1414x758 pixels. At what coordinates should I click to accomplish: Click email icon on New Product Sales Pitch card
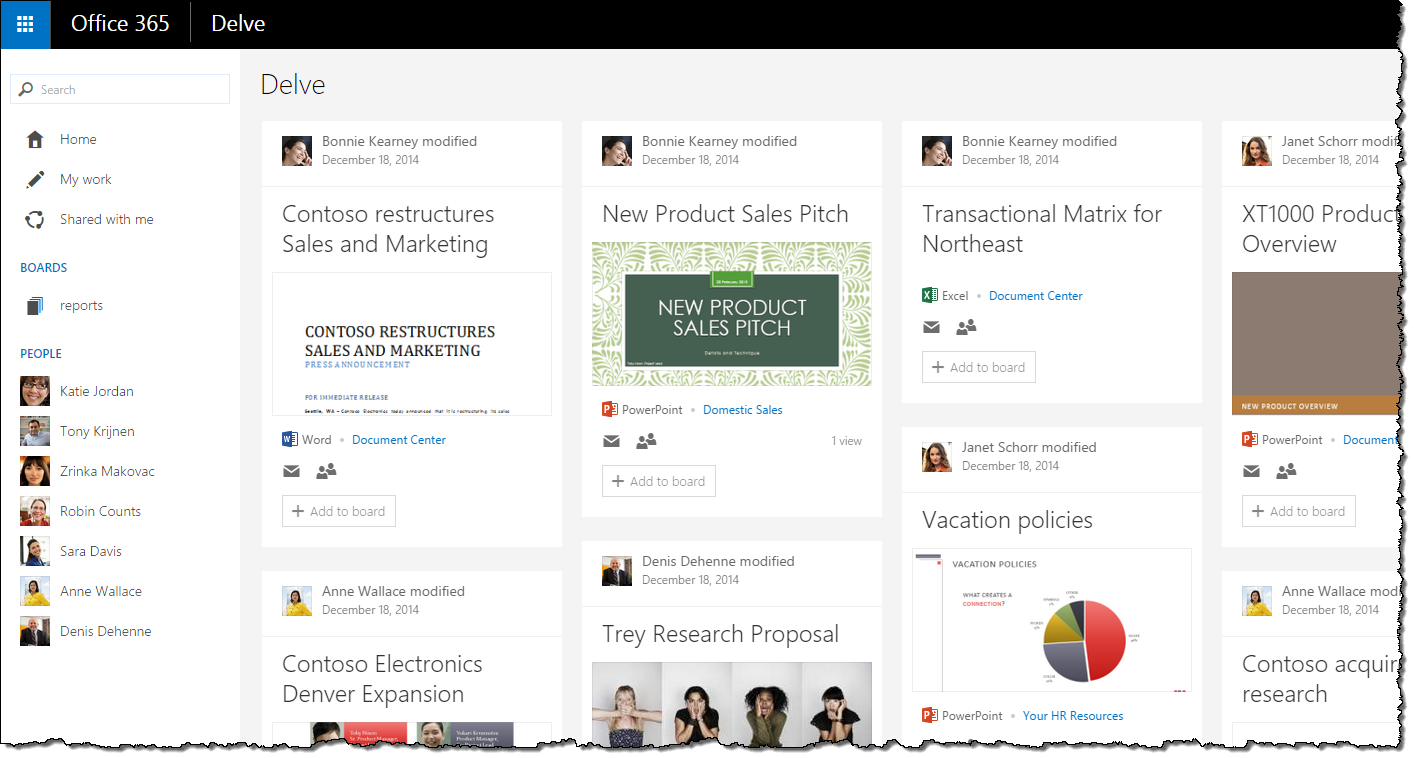611,441
